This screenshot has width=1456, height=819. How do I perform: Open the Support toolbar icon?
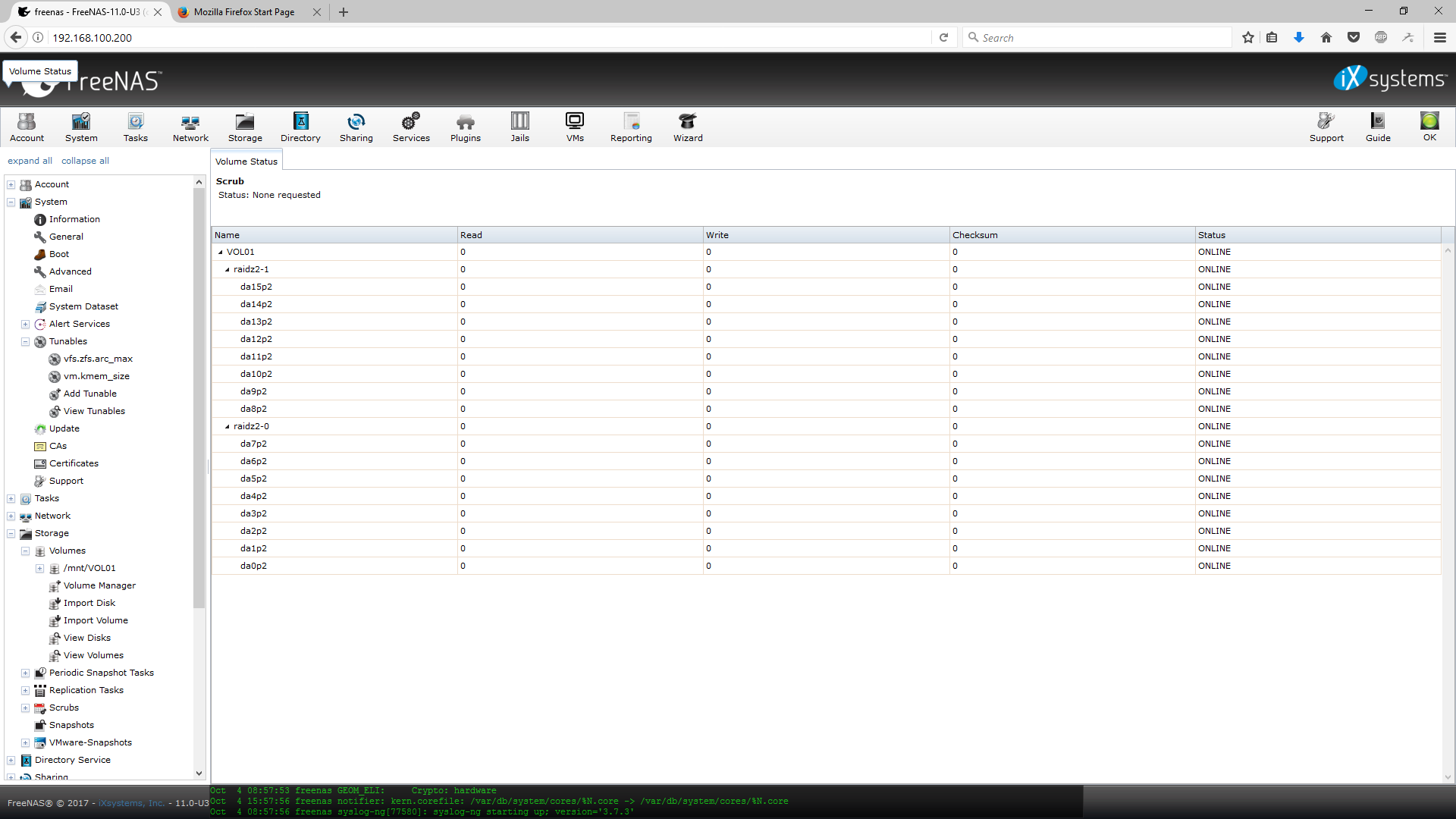[1326, 127]
